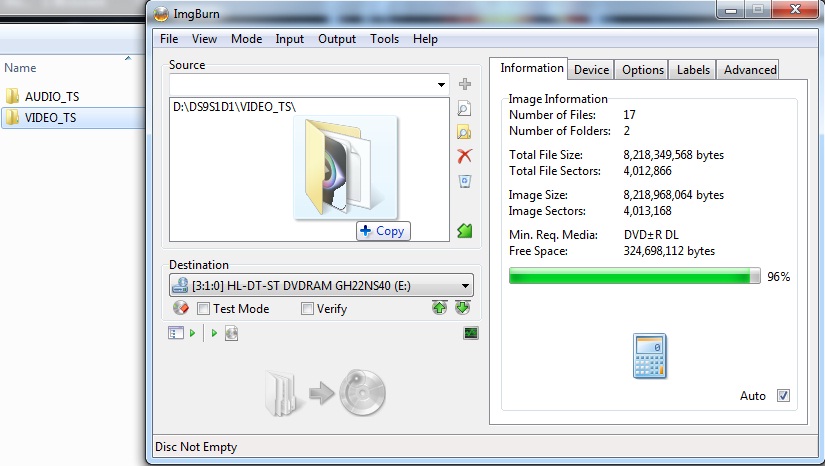Open the graph monitor icon

[x=471, y=333]
